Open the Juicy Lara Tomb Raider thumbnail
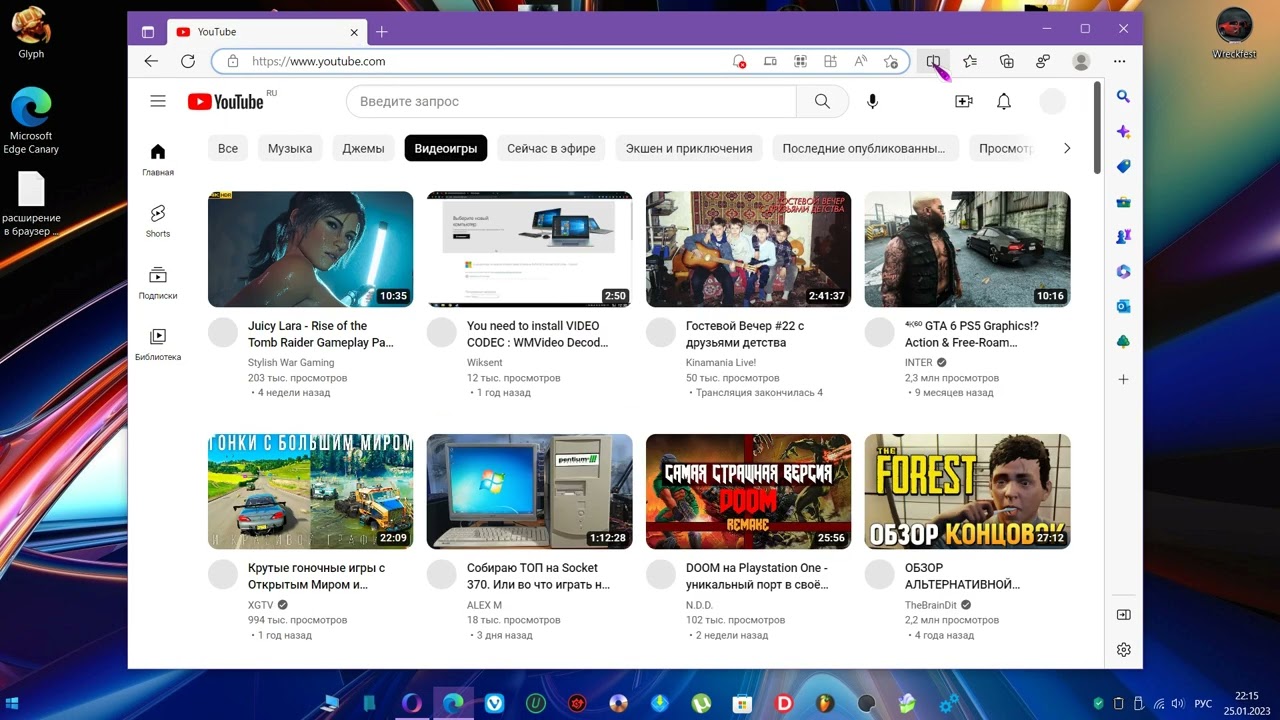The height and width of the screenshot is (720, 1280). pos(310,249)
